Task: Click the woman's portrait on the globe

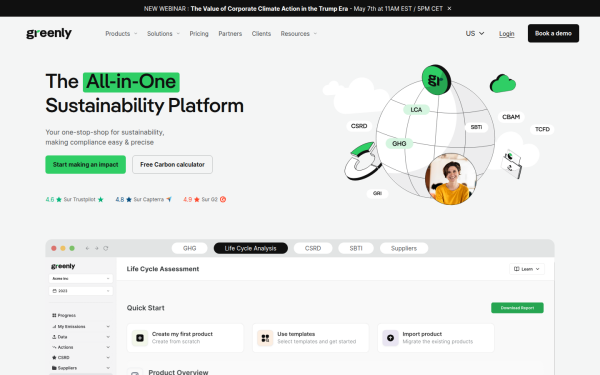Action: [451, 179]
